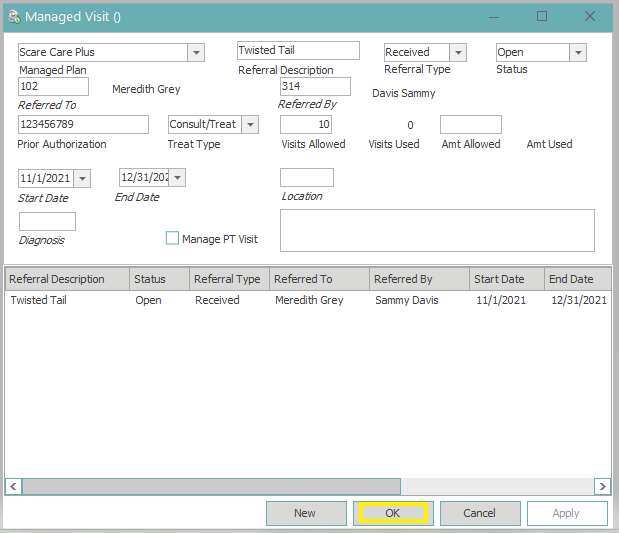The height and width of the screenshot is (533, 619).
Task: Expand the Treat Type dropdown
Action: pos(250,125)
